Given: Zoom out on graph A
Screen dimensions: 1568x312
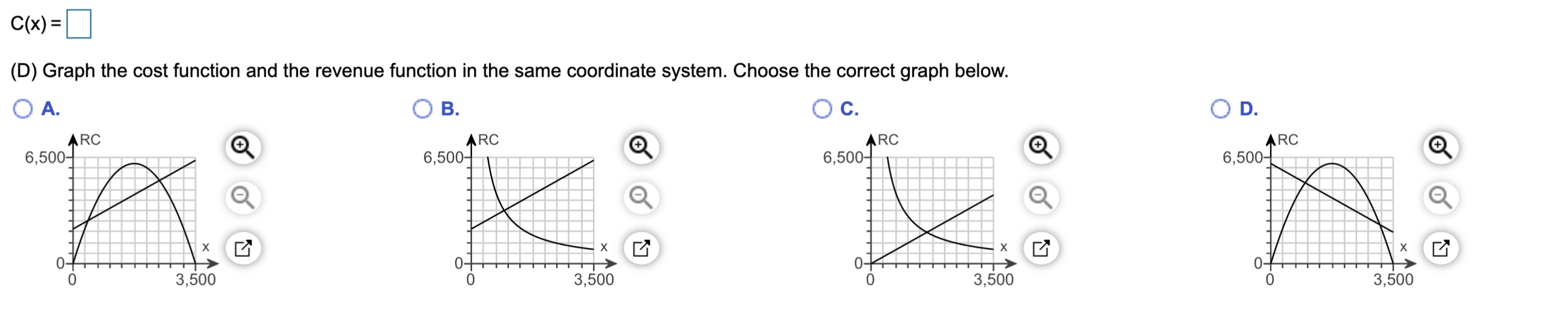Looking at the screenshot, I should point(243,198).
